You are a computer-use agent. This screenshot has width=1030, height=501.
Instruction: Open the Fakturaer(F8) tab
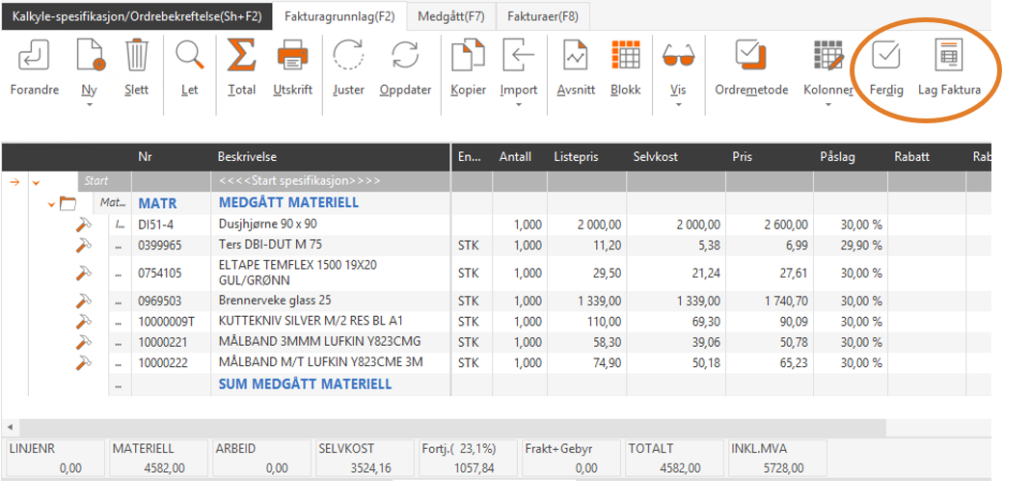click(543, 16)
